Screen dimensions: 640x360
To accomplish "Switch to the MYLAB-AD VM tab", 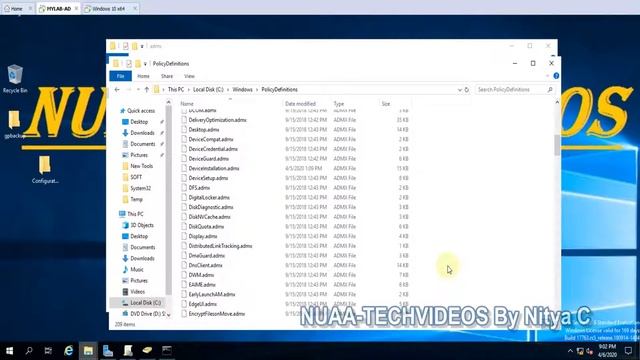I will [x=58, y=9].
